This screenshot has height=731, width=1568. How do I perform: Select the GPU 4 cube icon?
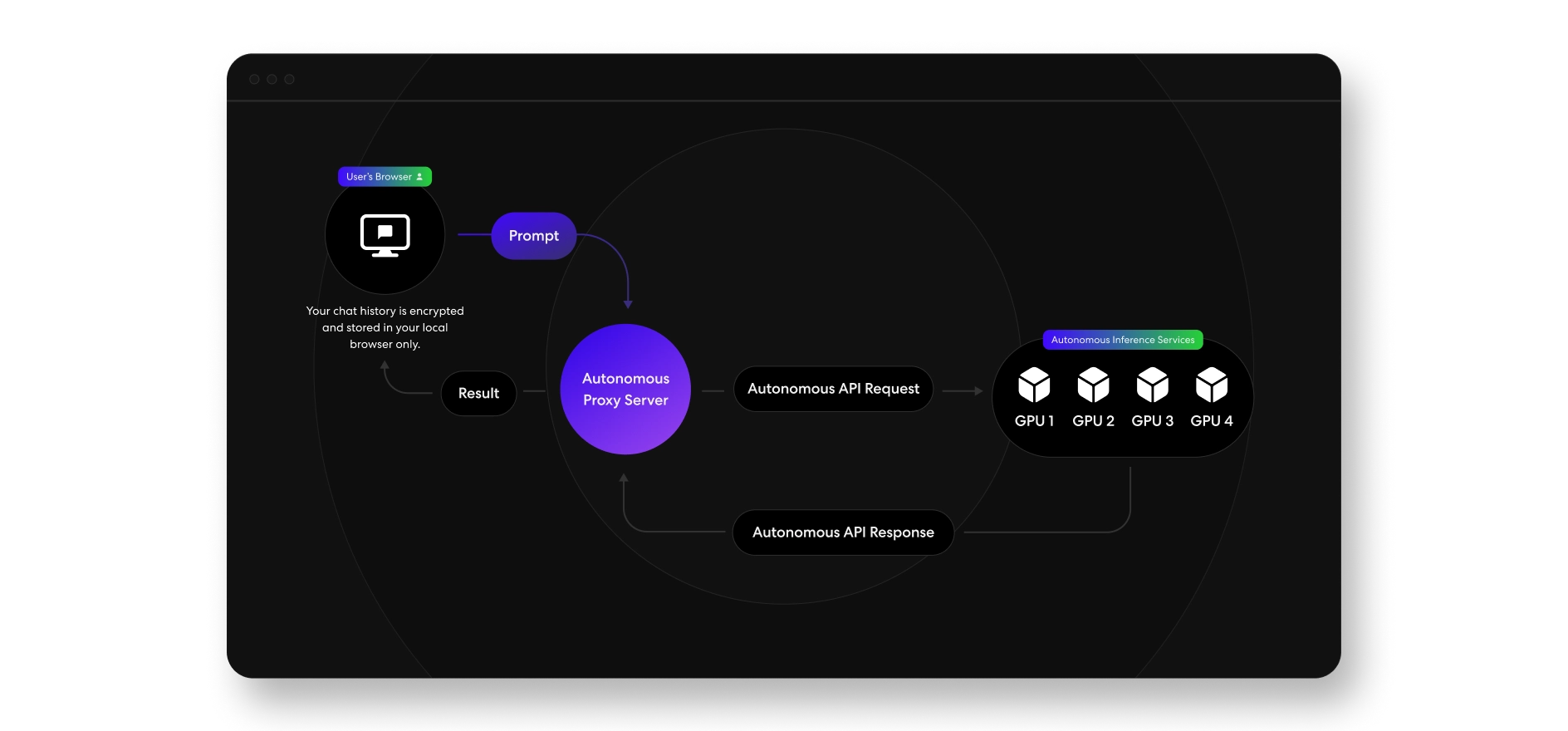pyautogui.click(x=1212, y=385)
